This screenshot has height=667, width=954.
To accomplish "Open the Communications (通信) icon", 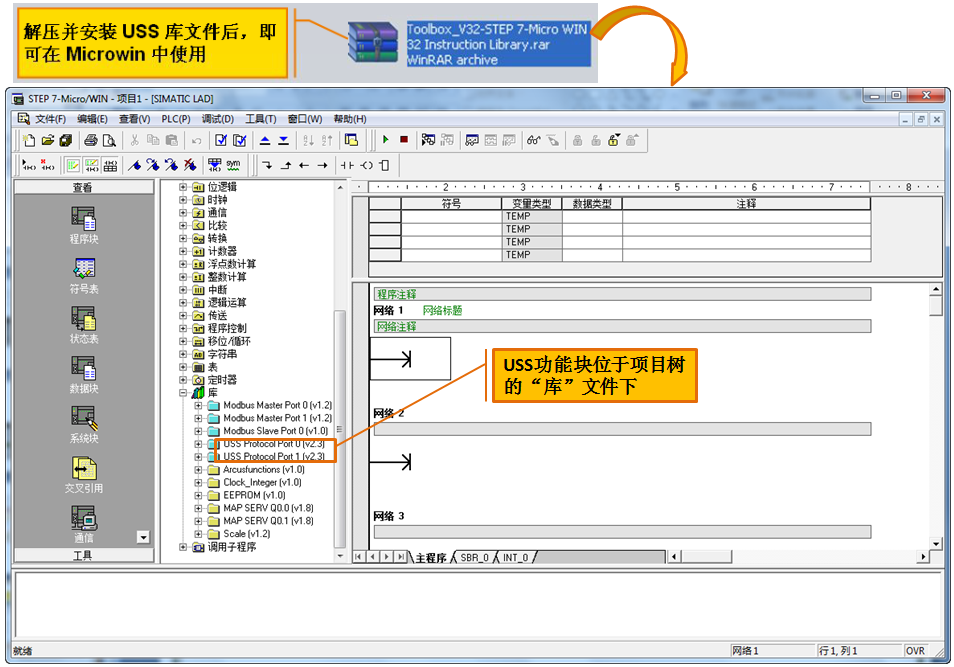I will (84, 518).
